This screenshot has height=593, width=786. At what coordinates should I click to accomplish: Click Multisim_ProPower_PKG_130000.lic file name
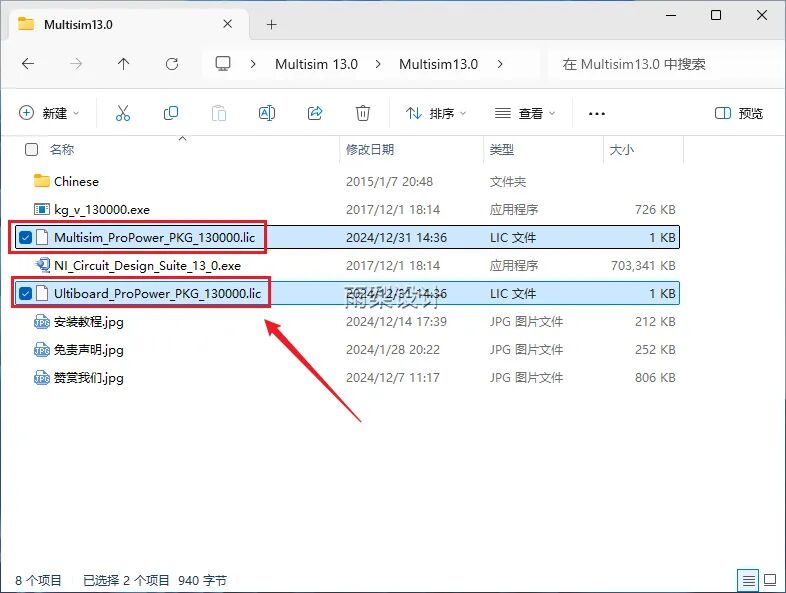point(154,238)
